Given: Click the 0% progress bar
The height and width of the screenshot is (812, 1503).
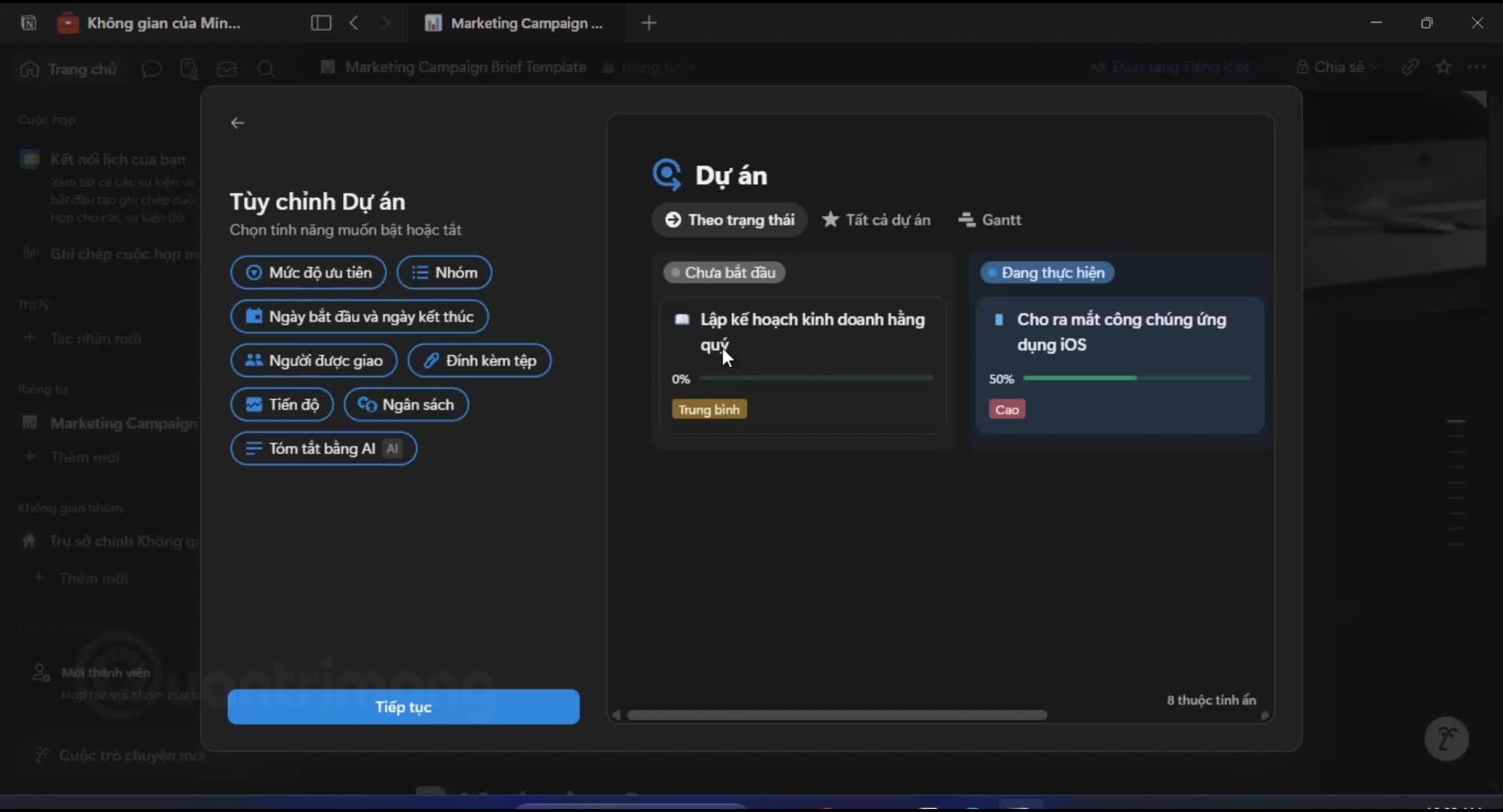Looking at the screenshot, I should point(816,378).
